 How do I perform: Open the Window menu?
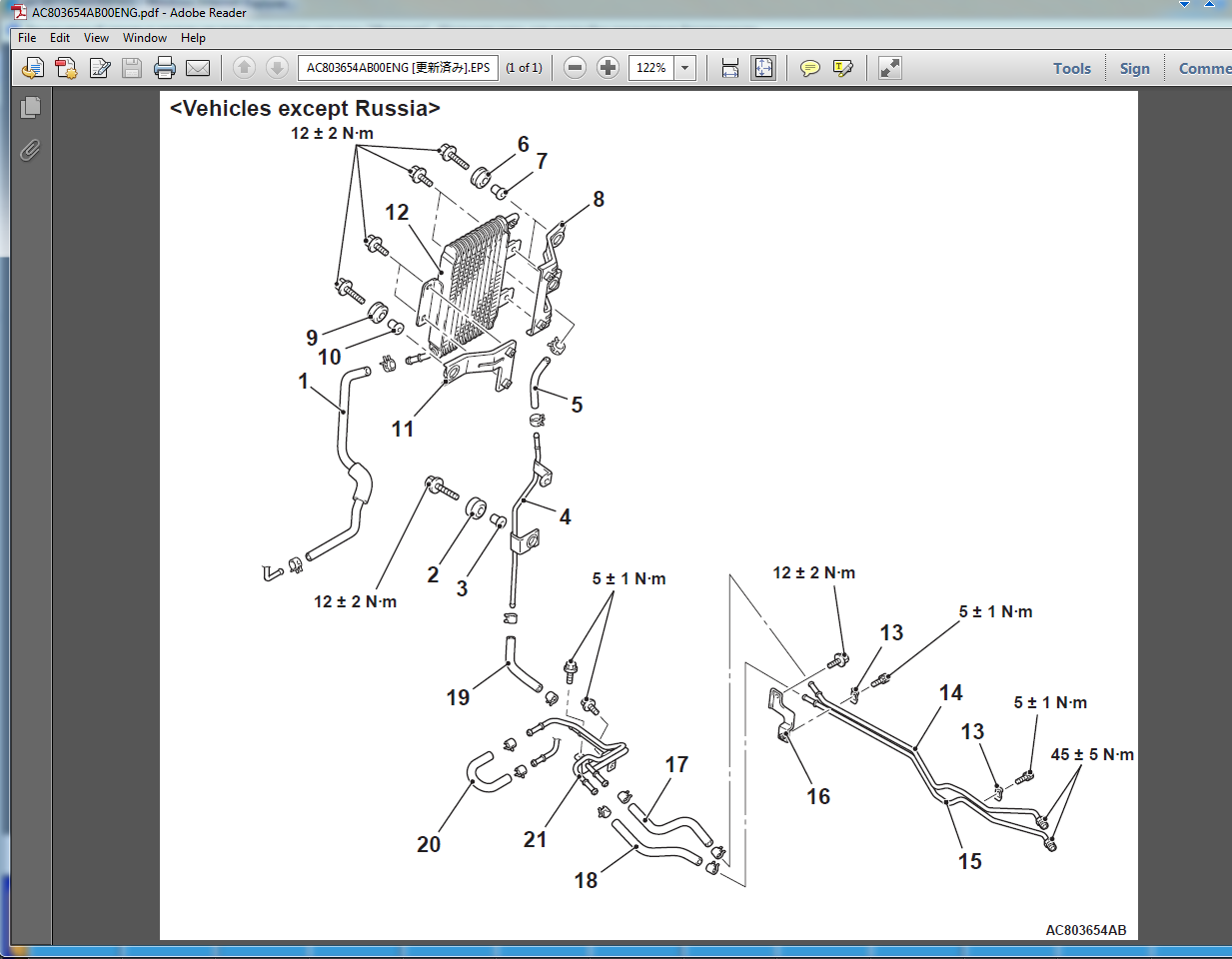click(145, 38)
